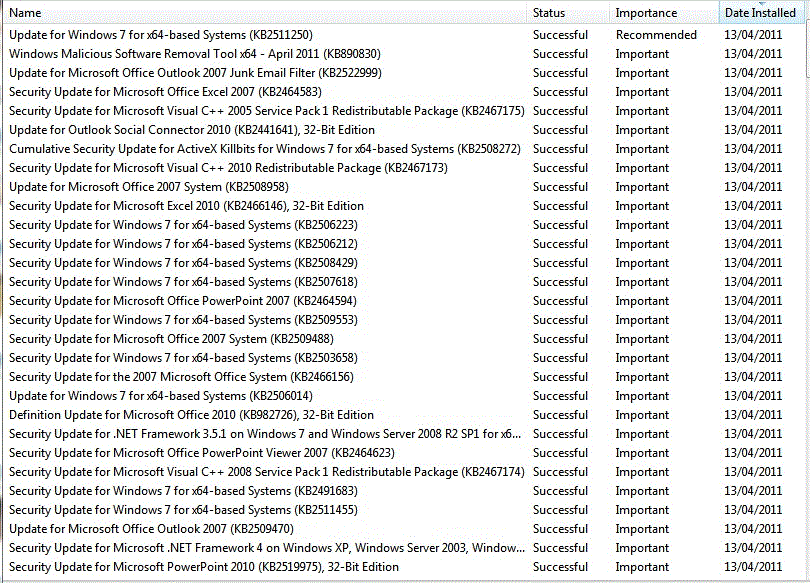Select ActiveX Killbits cumulative update KB2508272
810x583 pixels.
click(x=265, y=149)
